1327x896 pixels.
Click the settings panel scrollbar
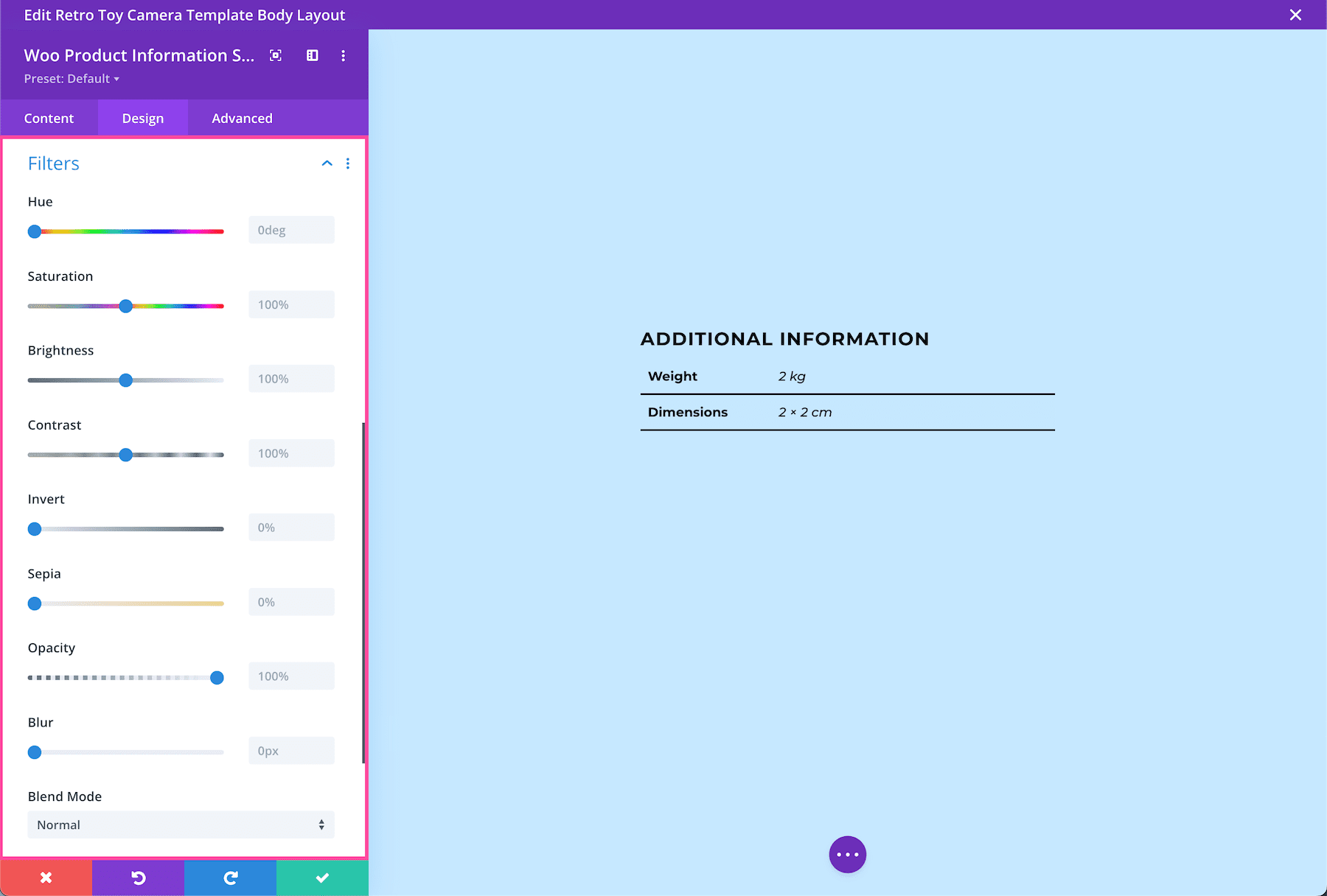[364, 589]
